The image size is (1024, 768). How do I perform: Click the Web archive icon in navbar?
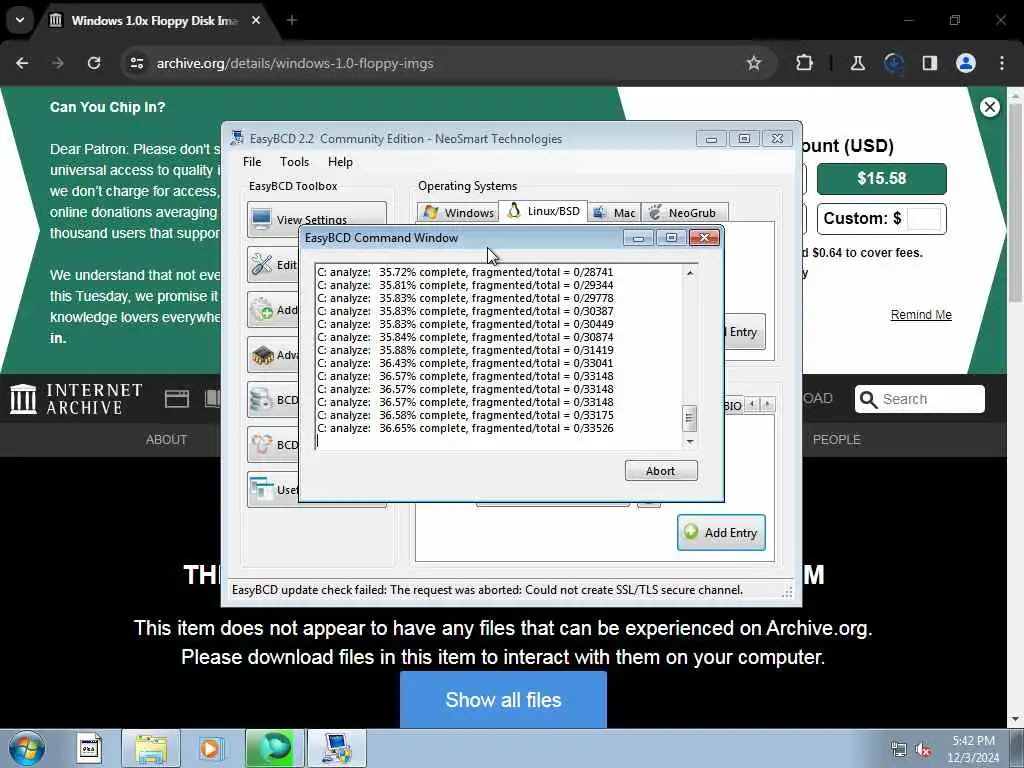pyautogui.click(x=177, y=398)
